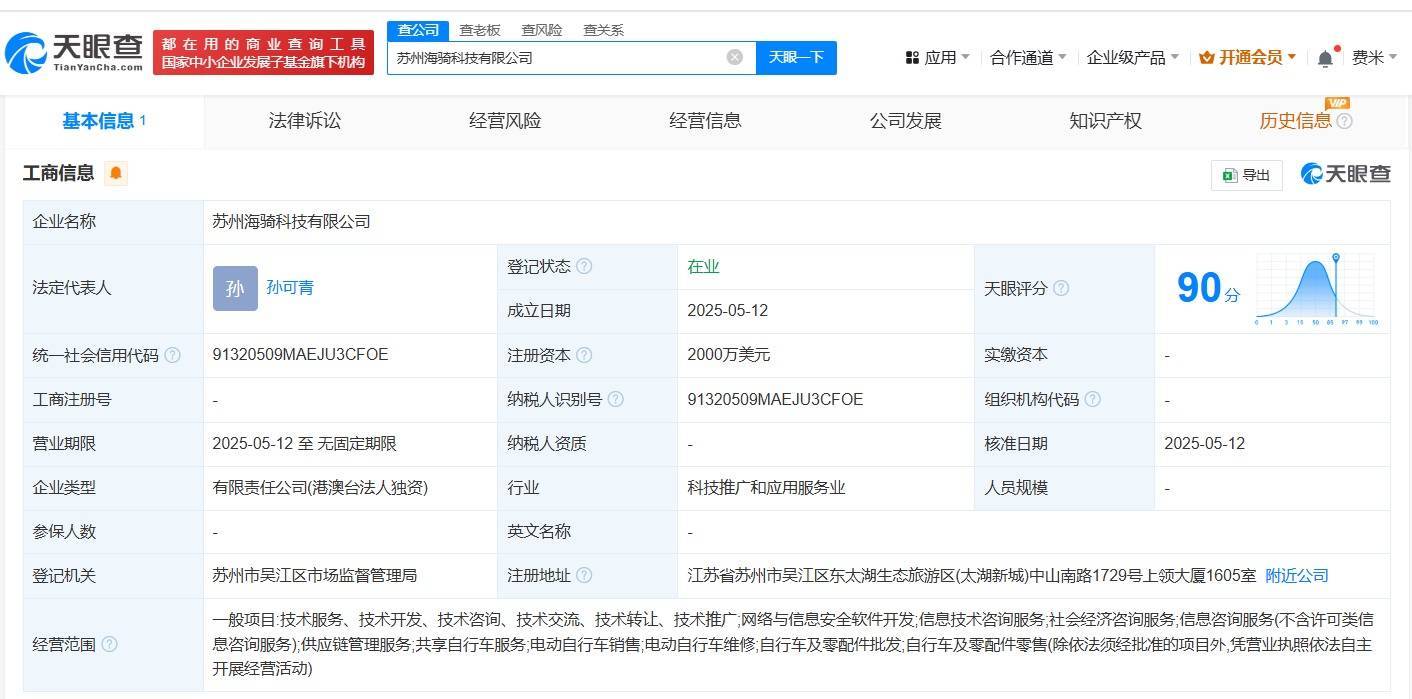The height and width of the screenshot is (699, 1412).
Task: Open the 天眼评分 distribution chart
Action: [1316, 289]
